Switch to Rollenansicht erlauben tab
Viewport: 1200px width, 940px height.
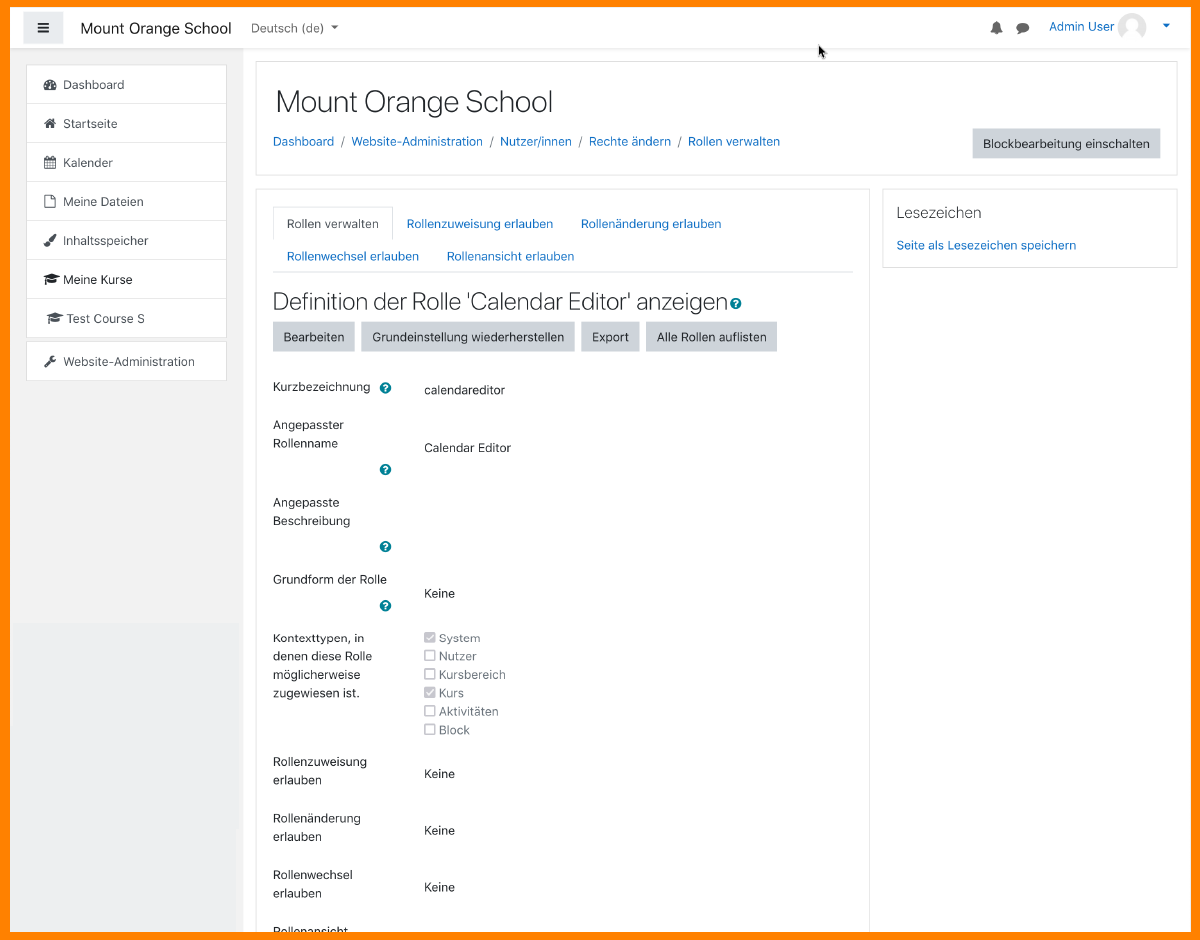510,256
